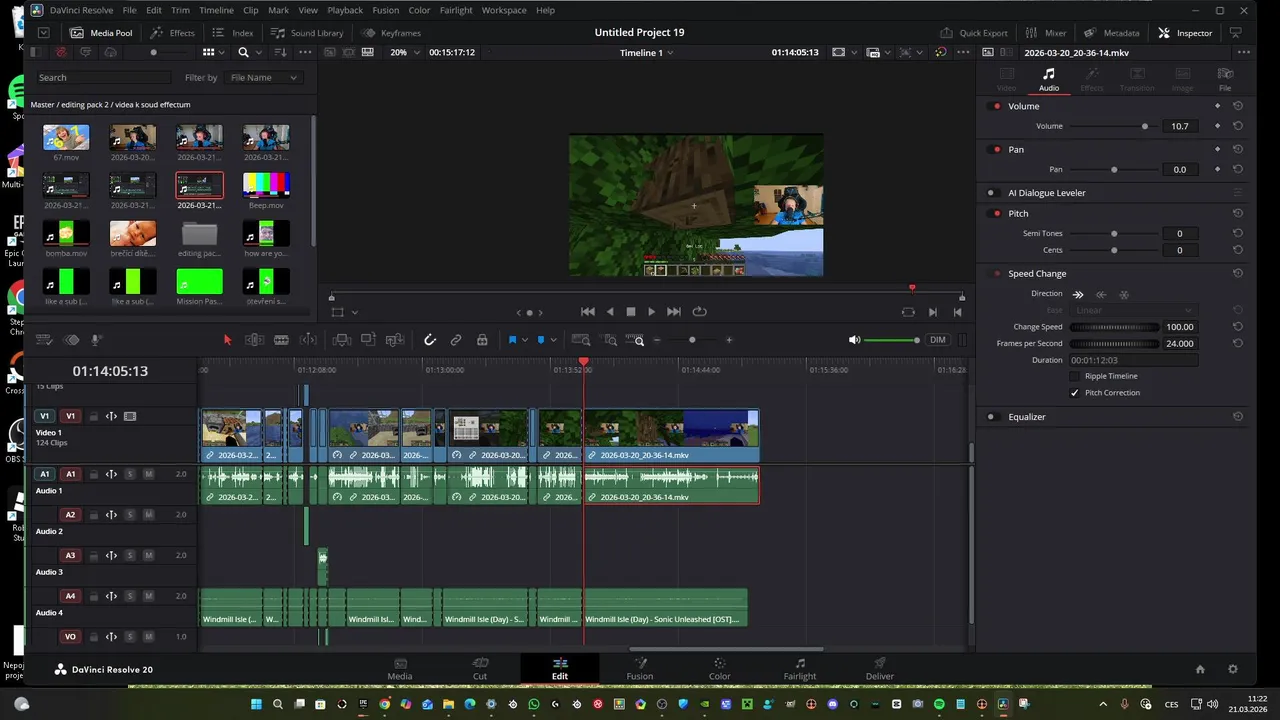1280x720 pixels.
Task: Switch to the Inspector File tab
Action: pos(1225,79)
